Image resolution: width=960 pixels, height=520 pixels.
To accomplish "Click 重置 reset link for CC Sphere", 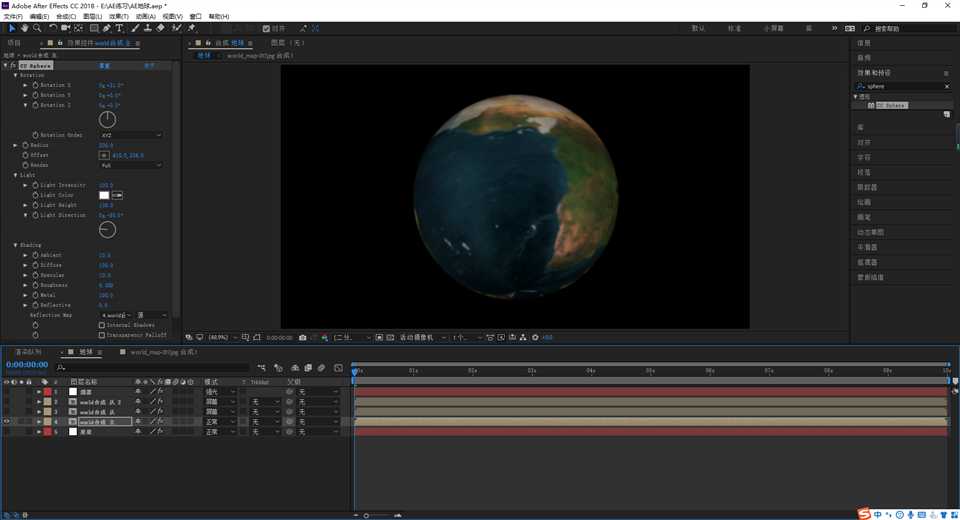I will tap(105, 66).
